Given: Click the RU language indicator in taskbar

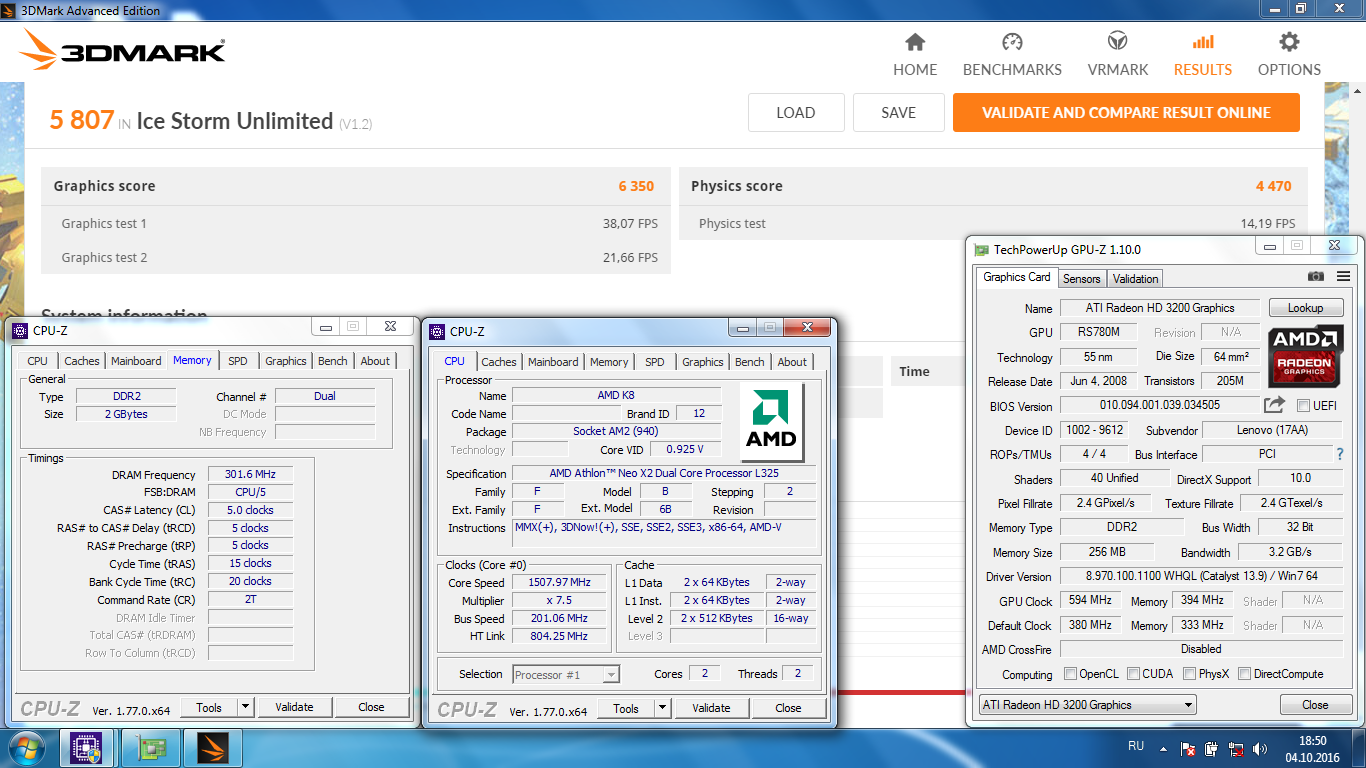Looking at the screenshot, I should click(x=1136, y=747).
